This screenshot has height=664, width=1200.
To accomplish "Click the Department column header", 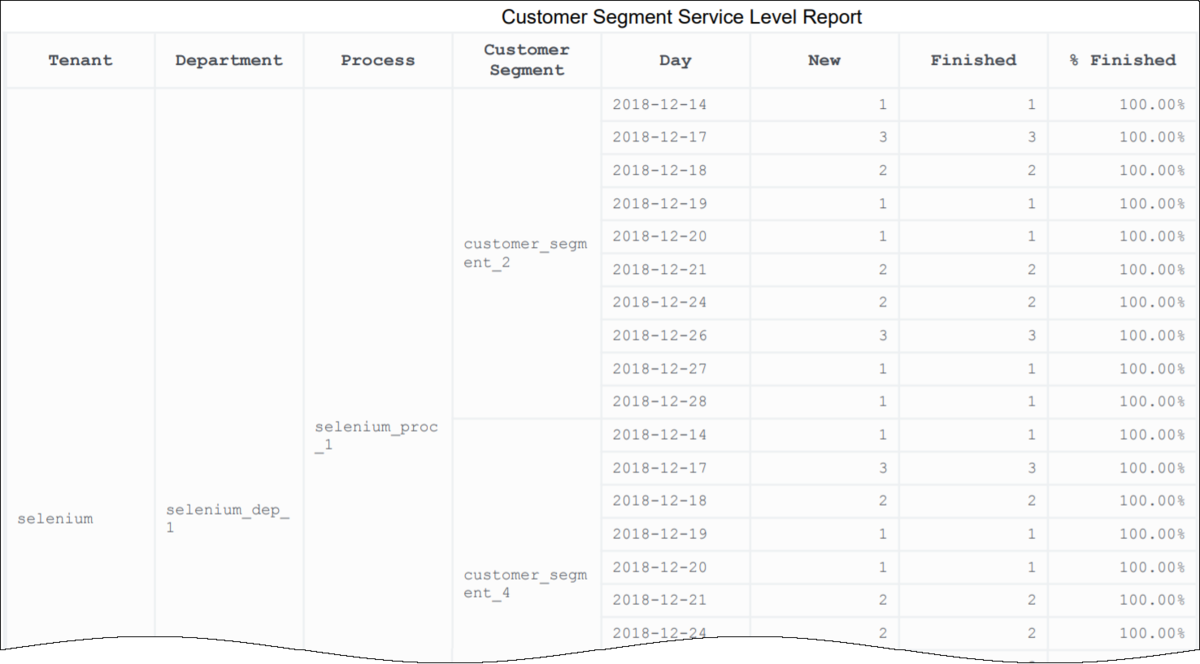I will 229,60.
